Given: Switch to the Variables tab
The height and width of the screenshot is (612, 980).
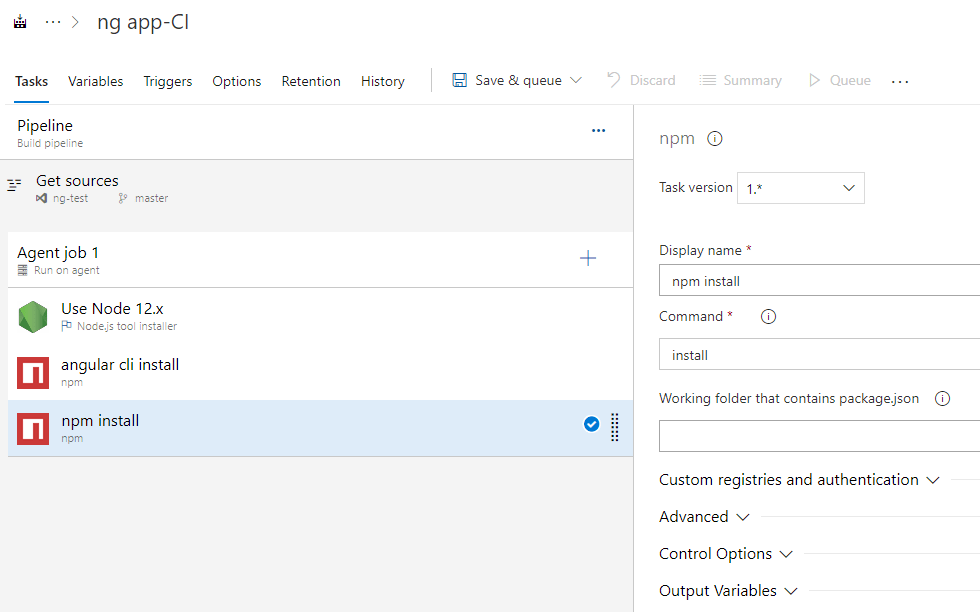Looking at the screenshot, I should click(95, 81).
